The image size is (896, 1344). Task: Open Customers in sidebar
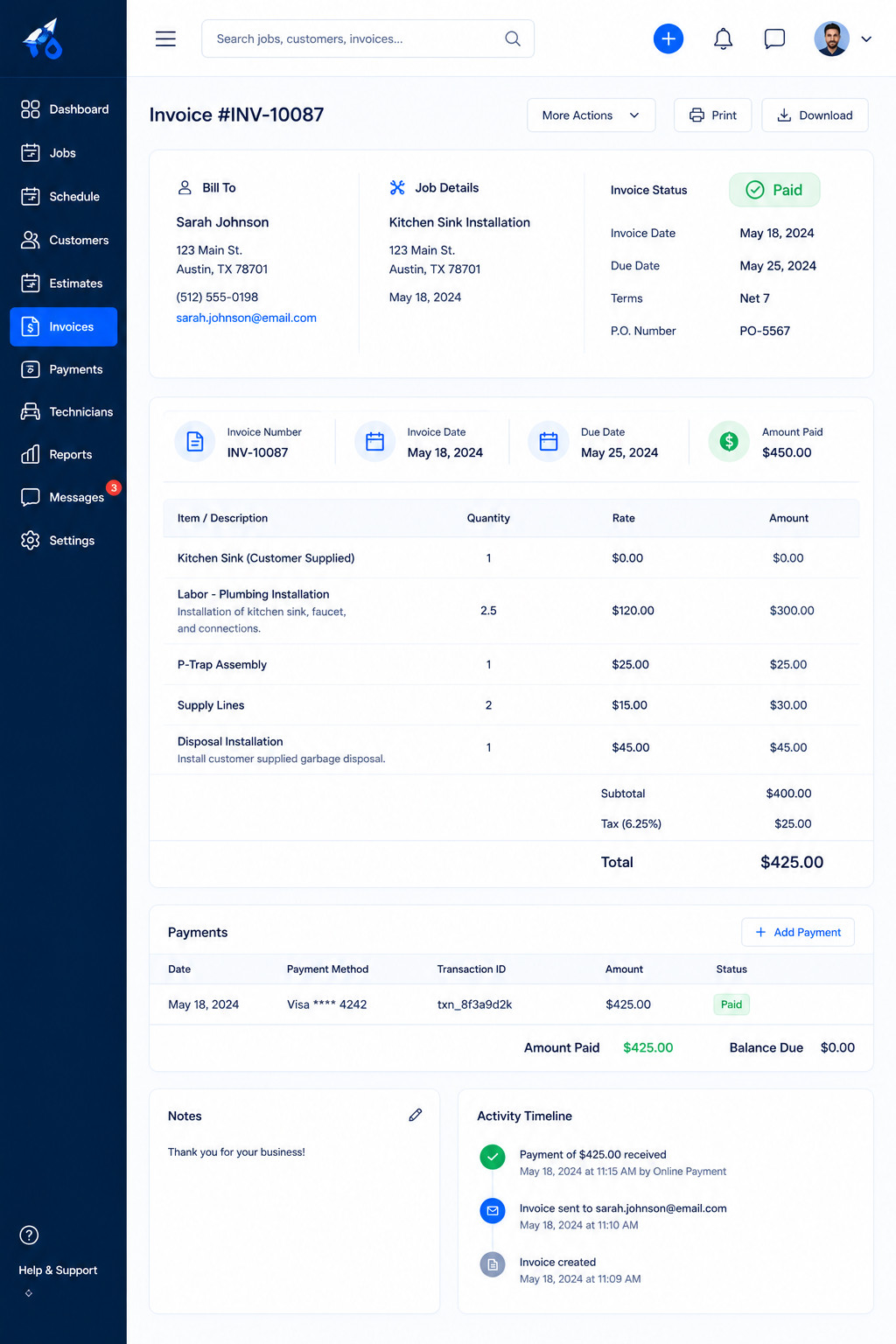click(x=64, y=240)
